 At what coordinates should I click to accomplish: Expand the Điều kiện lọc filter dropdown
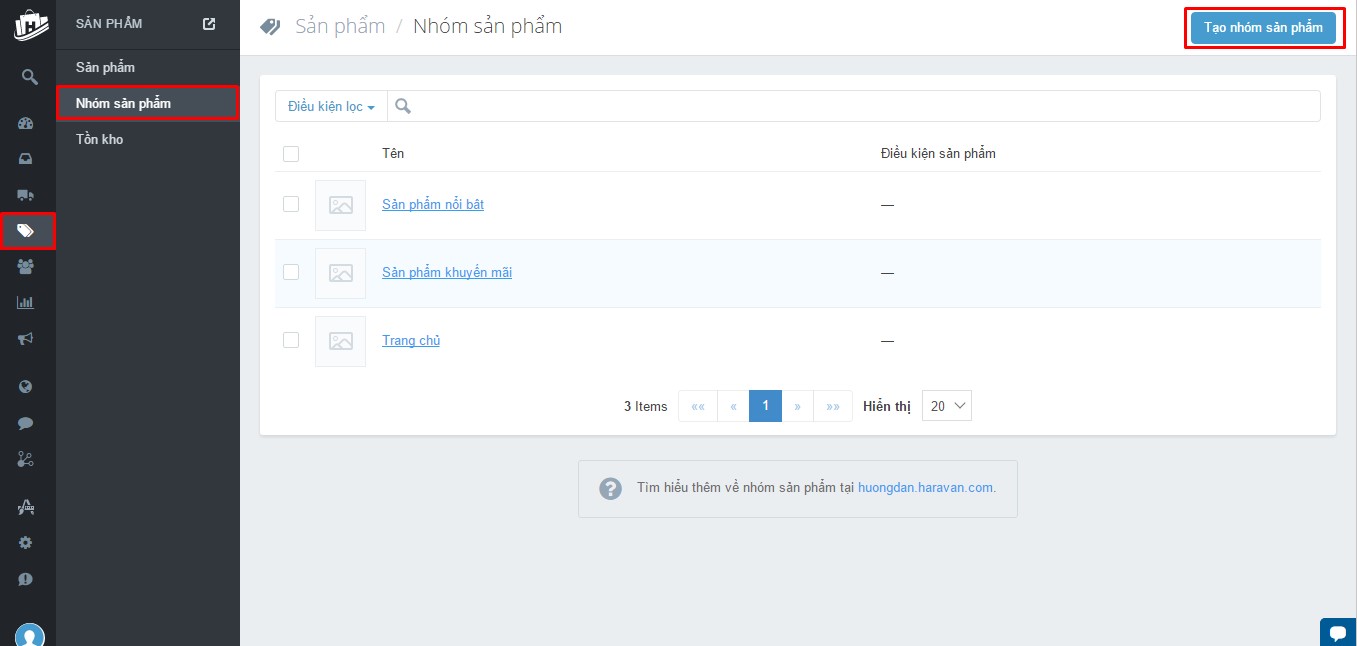tap(331, 106)
